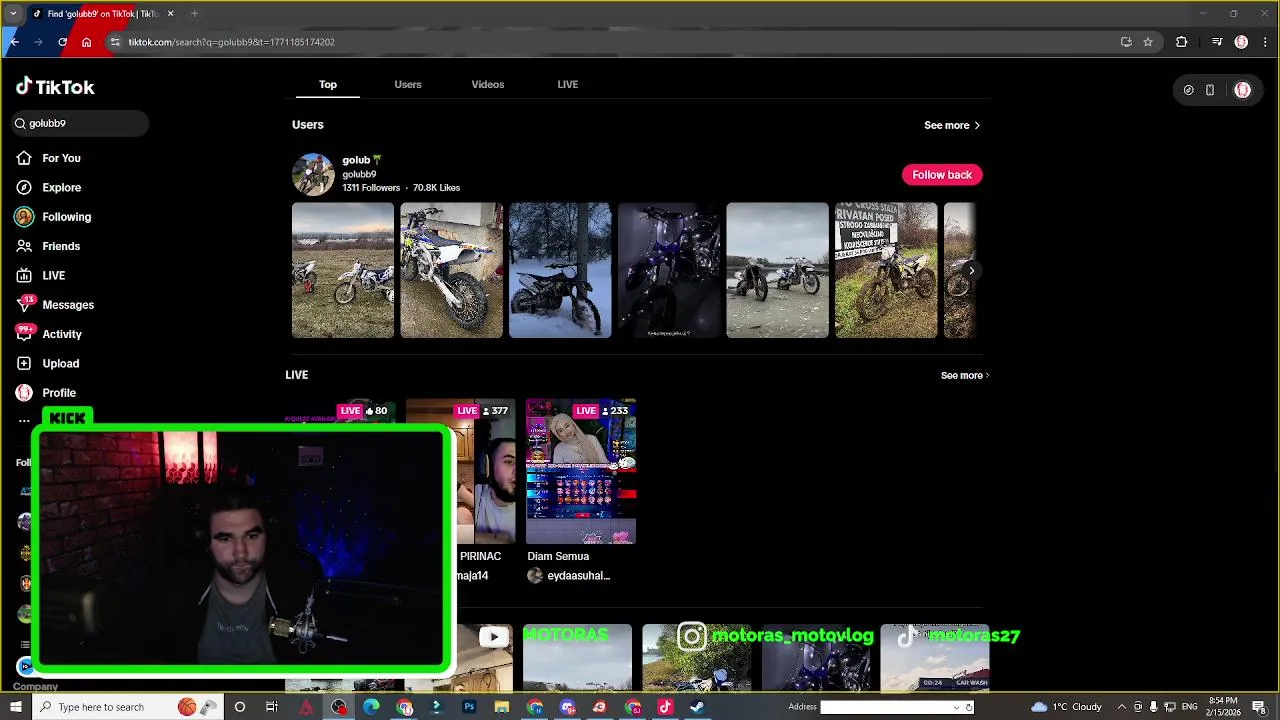1280x720 pixels.
Task: Open the Activity notifications
Action: 48,334
